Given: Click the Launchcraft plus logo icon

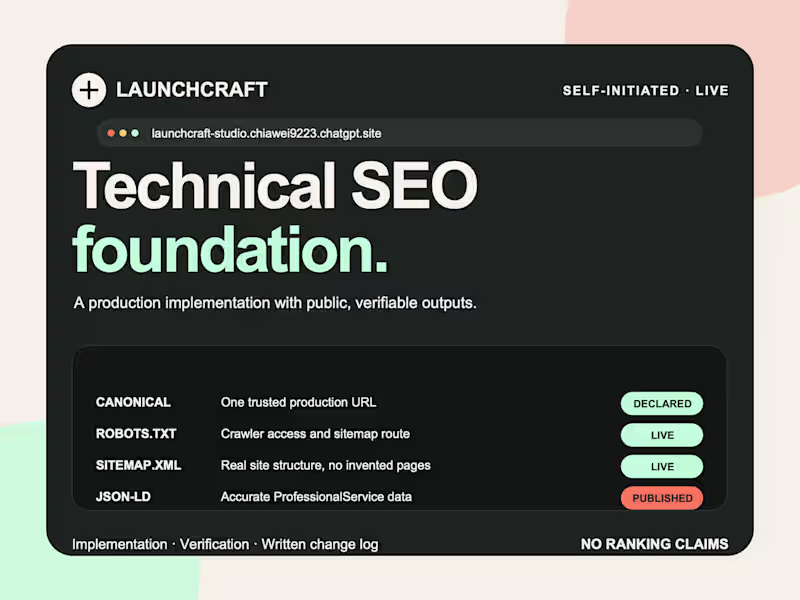Looking at the screenshot, I should pos(89,90).
